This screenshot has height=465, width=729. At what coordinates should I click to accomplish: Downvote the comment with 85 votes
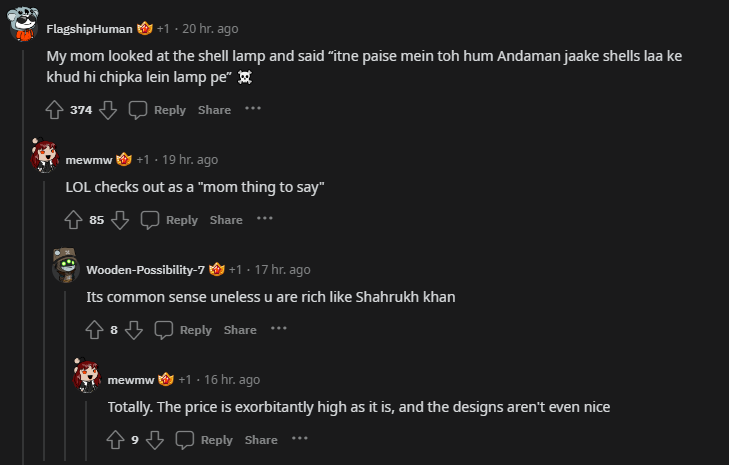click(x=119, y=220)
